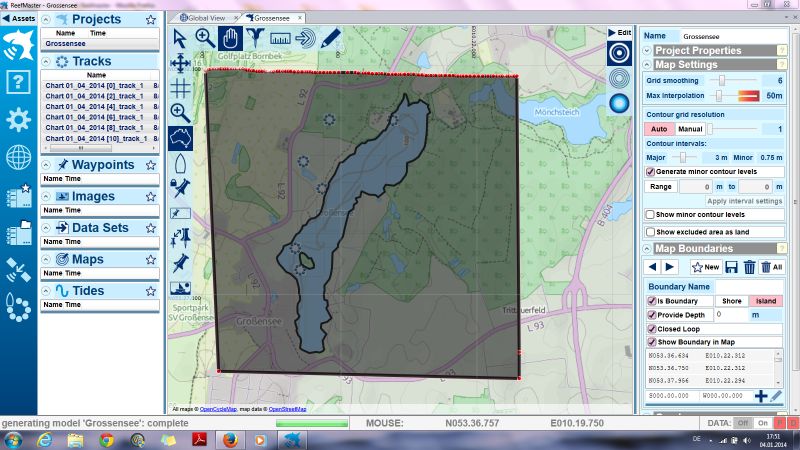The width and height of the screenshot is (800, 450).
Task: Expand the Project Properties section
Action: click(647, 50)
